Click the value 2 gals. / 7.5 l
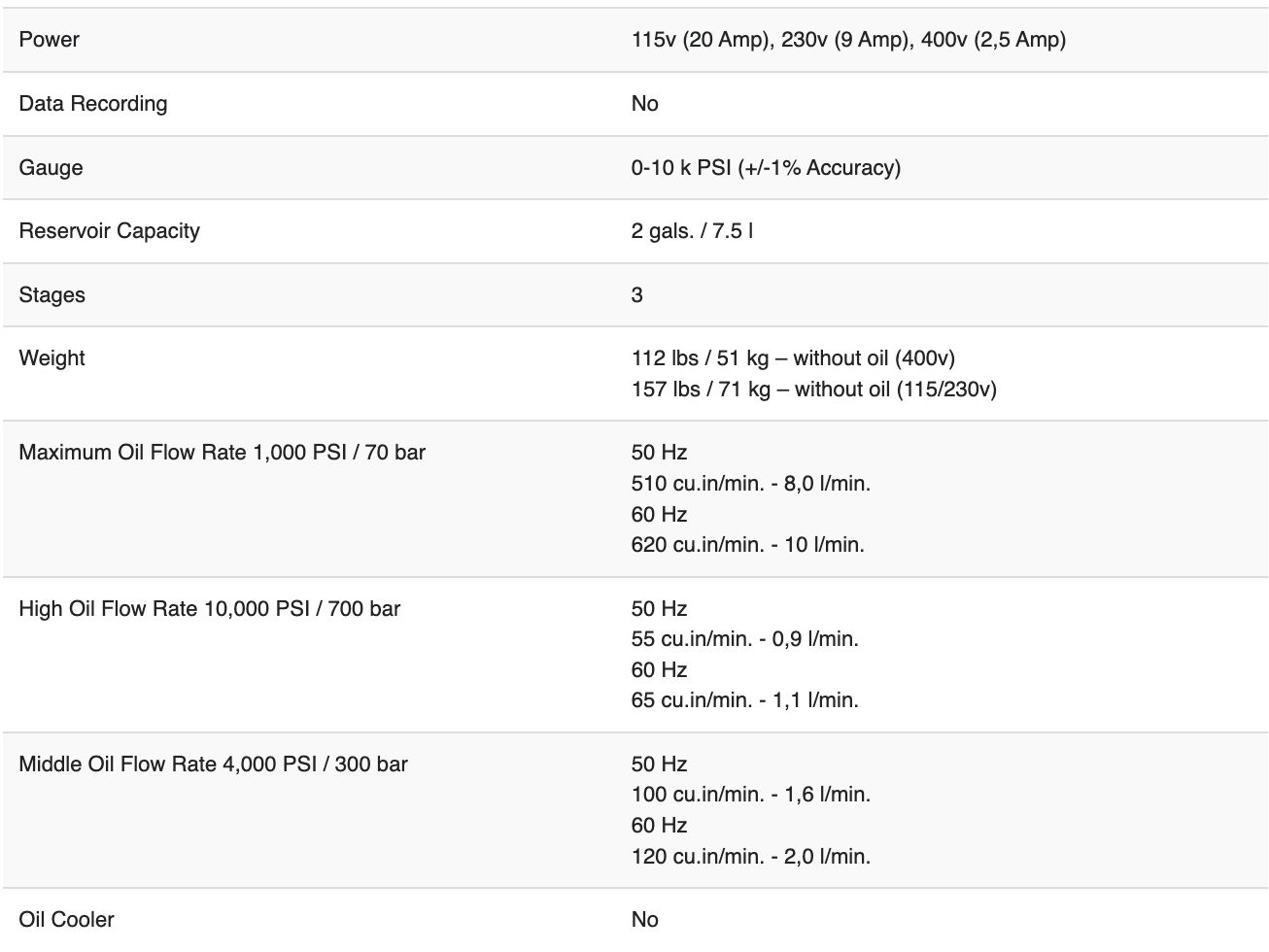The height and width of the screenshot is (952, 1269). pyautogui.click(x=691, y=231)
